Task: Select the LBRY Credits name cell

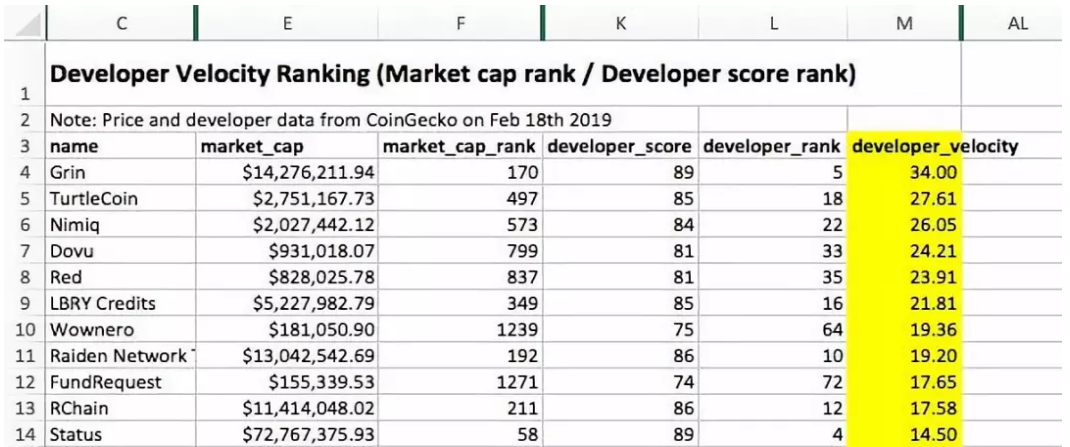Action: pyautogui.click(x=121, y=303)
